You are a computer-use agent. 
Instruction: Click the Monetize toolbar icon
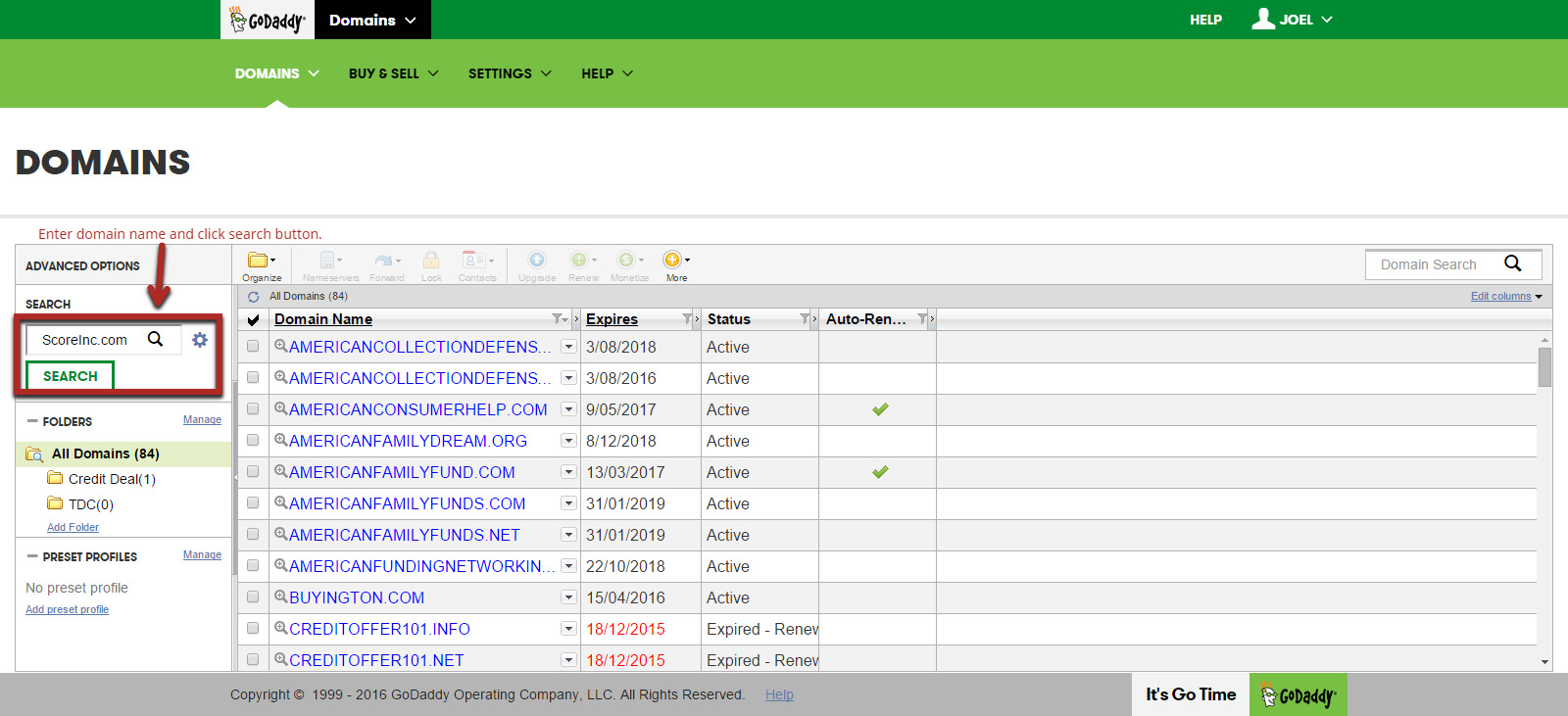coord(629,260)
